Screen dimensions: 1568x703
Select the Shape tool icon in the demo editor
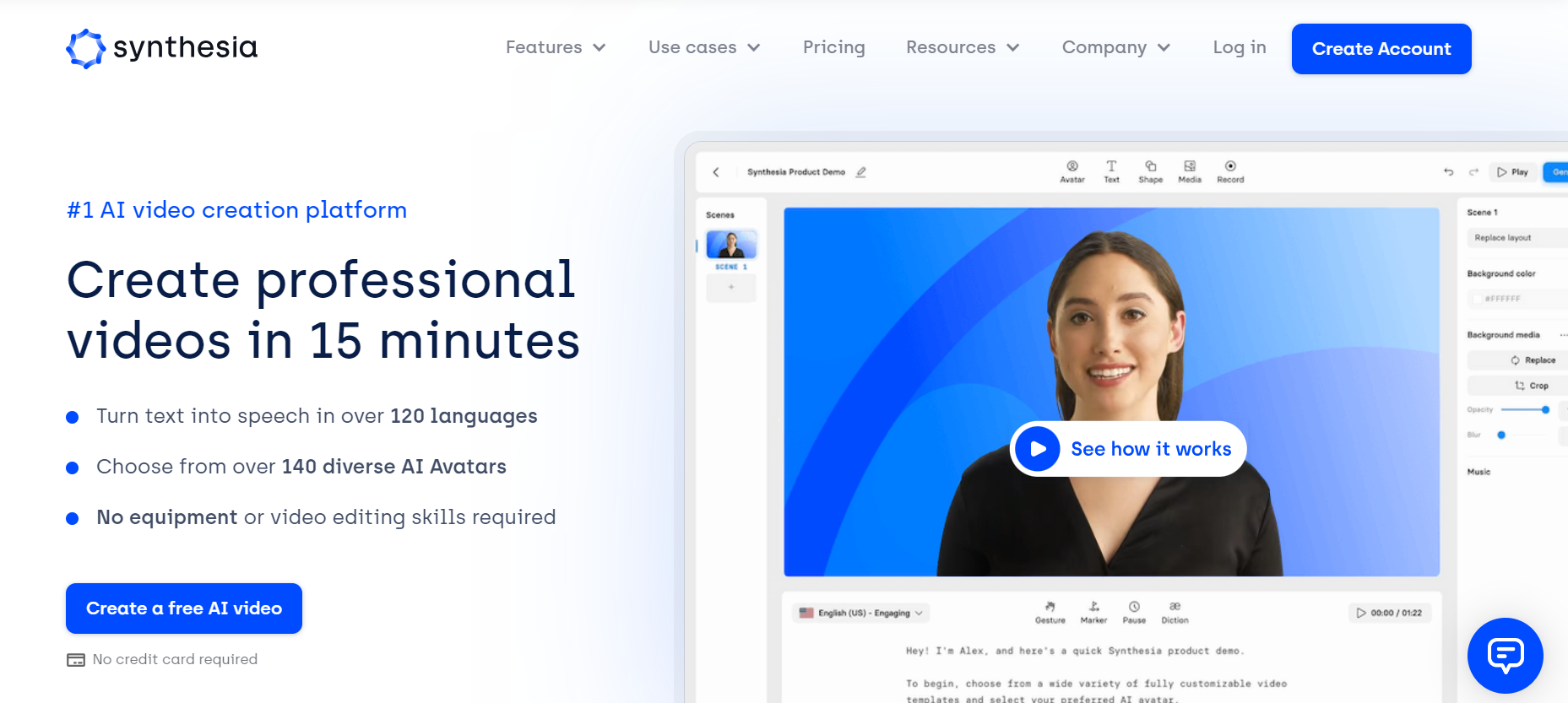tap(1150, 171)
